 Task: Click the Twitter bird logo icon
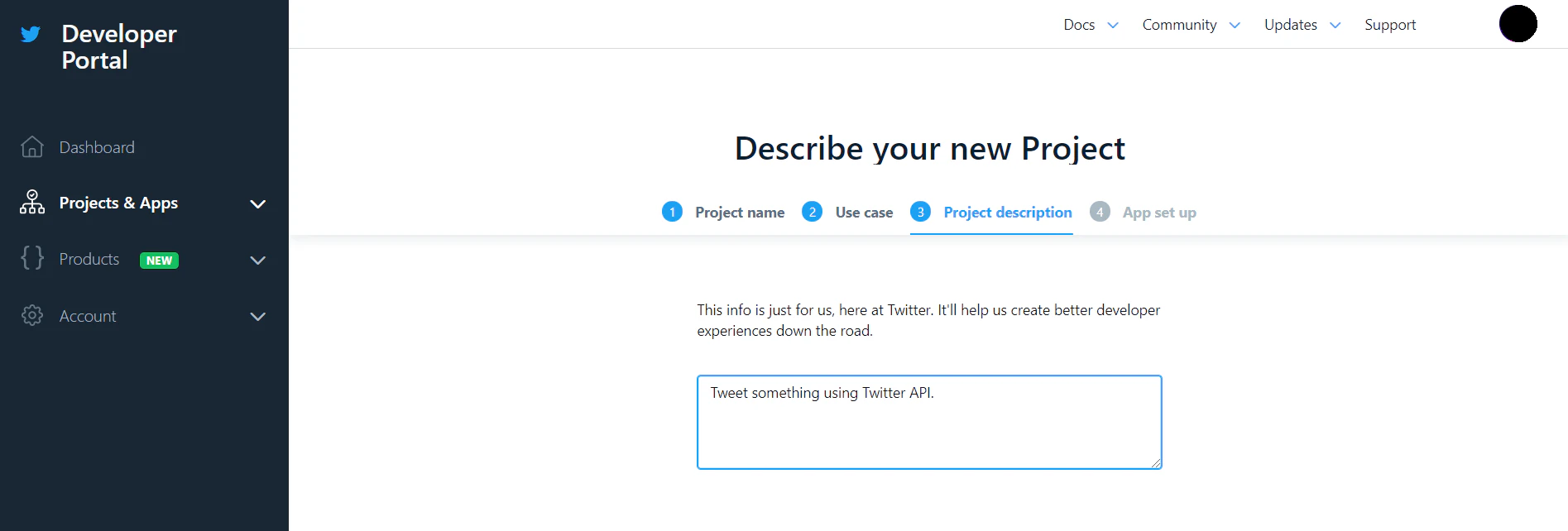click(x=31, y=34)
